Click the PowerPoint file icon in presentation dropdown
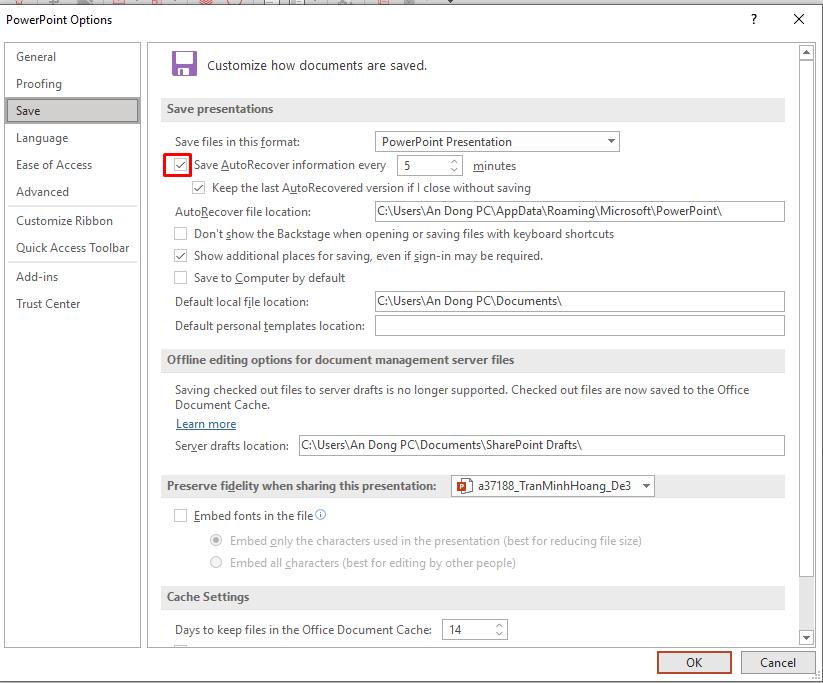The height and width of the screenshot is (683, 823). pyautogui.click(x=464, y=486)
